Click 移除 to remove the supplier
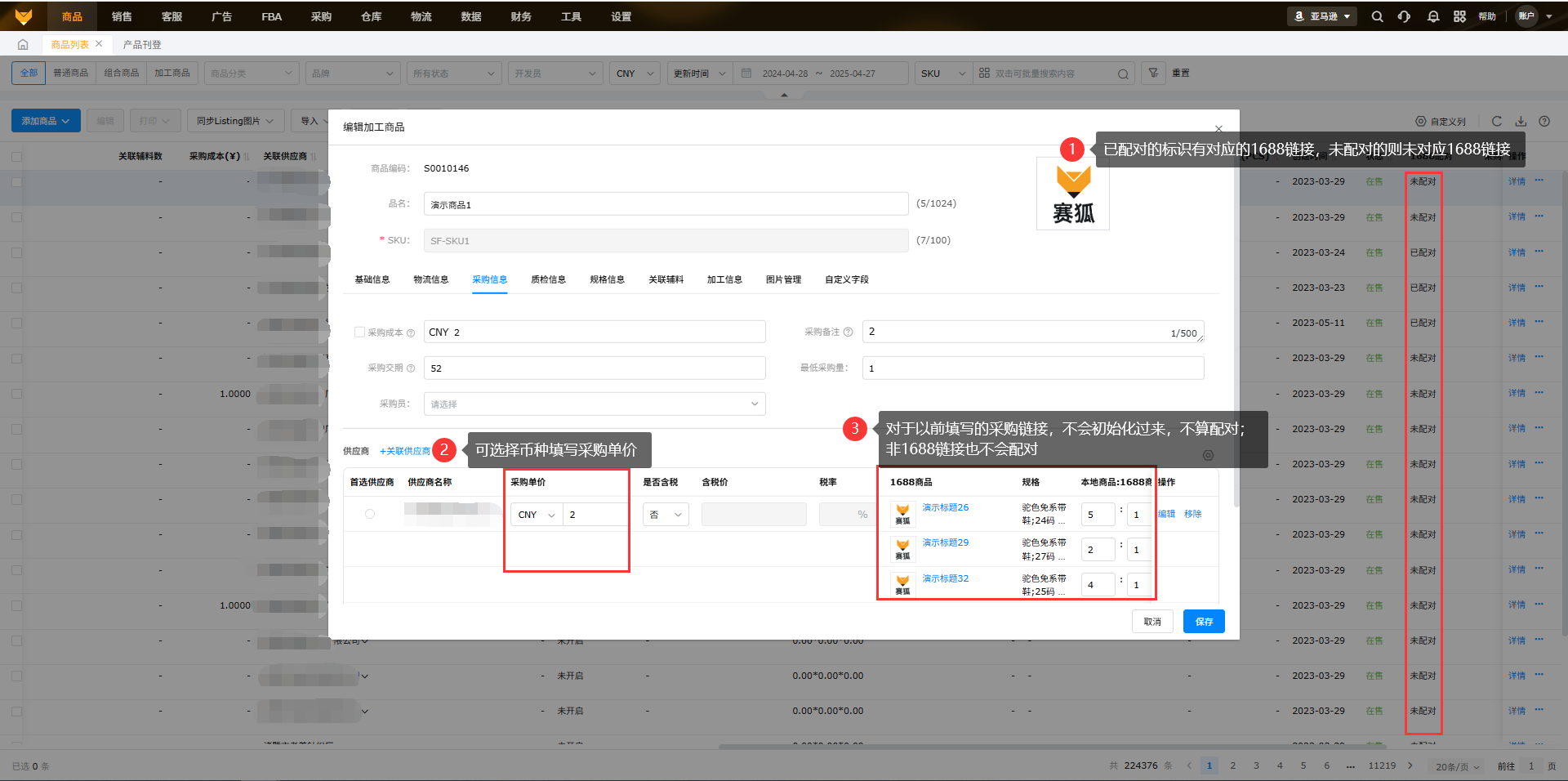1568x781 pixels. (x=1193, y=514)
